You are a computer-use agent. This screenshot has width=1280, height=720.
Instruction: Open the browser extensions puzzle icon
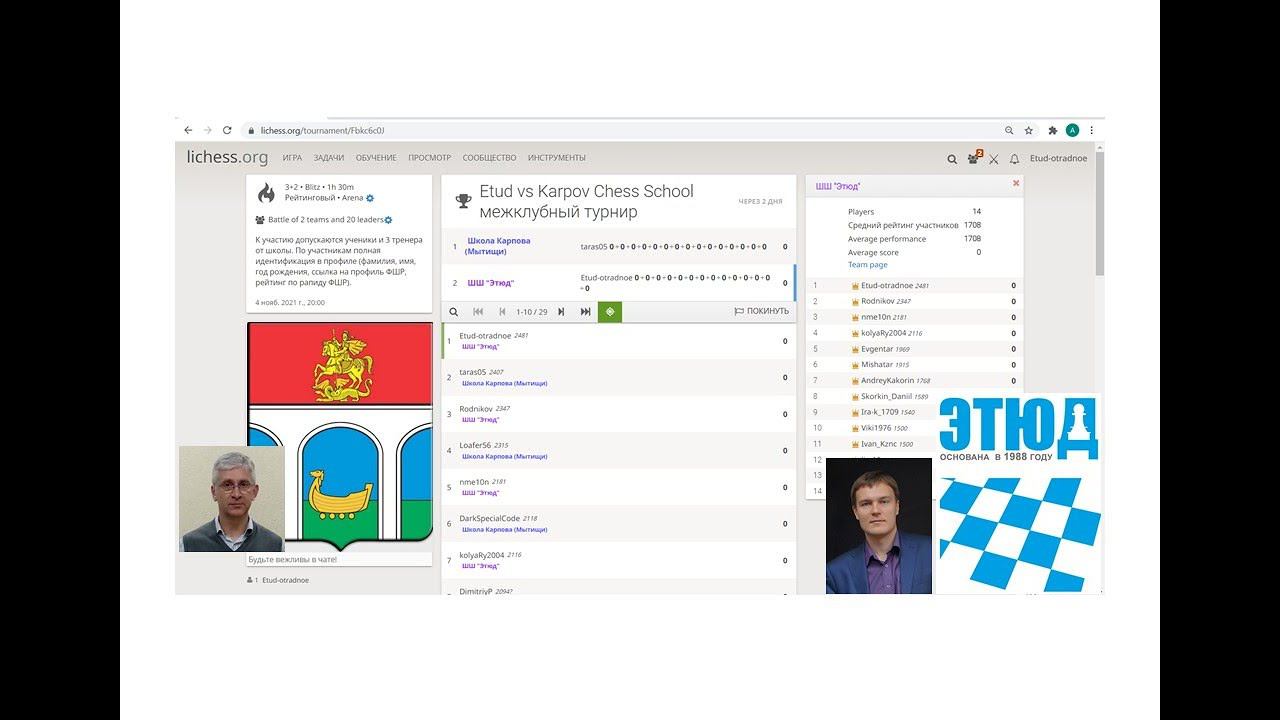click(1053, 130)
